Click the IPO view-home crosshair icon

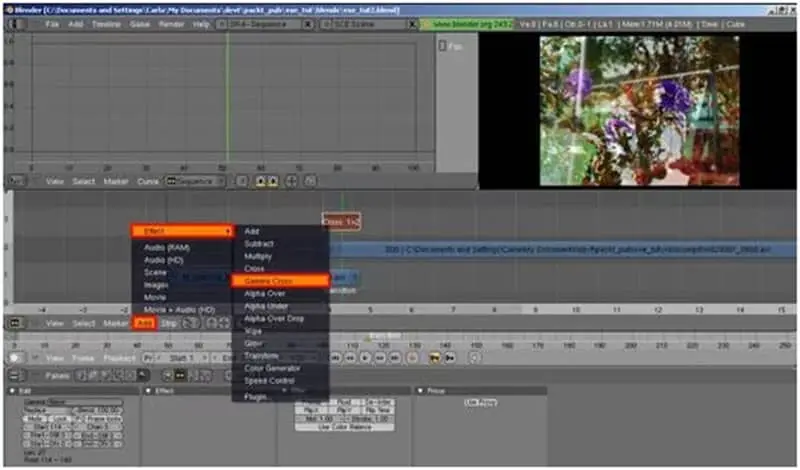(x=291, y=182)
